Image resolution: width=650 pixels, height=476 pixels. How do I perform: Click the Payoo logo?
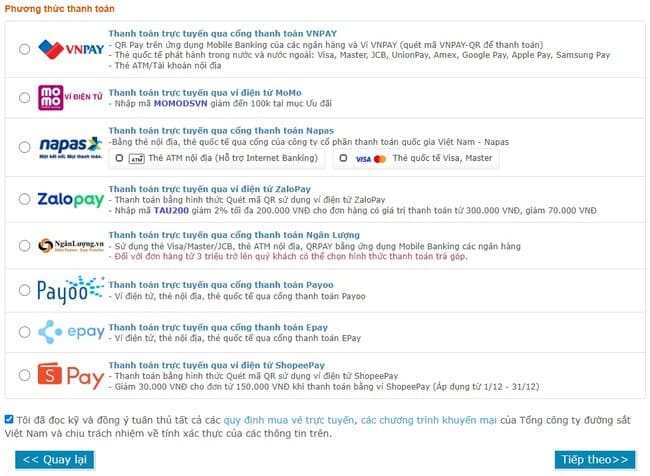coord(70,290)
